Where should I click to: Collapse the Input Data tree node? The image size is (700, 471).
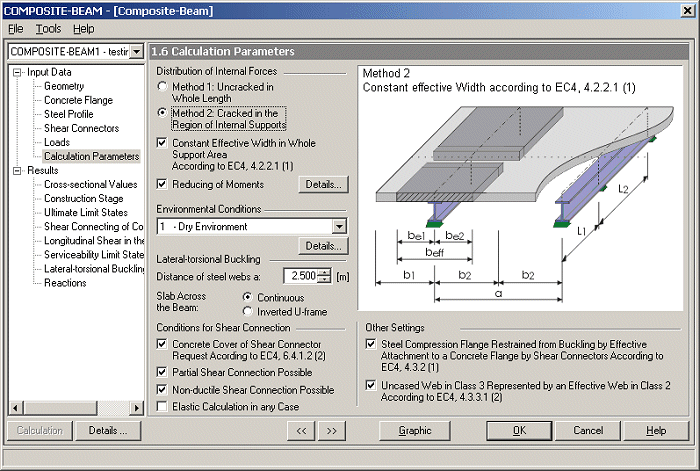[x=17, y=72]
